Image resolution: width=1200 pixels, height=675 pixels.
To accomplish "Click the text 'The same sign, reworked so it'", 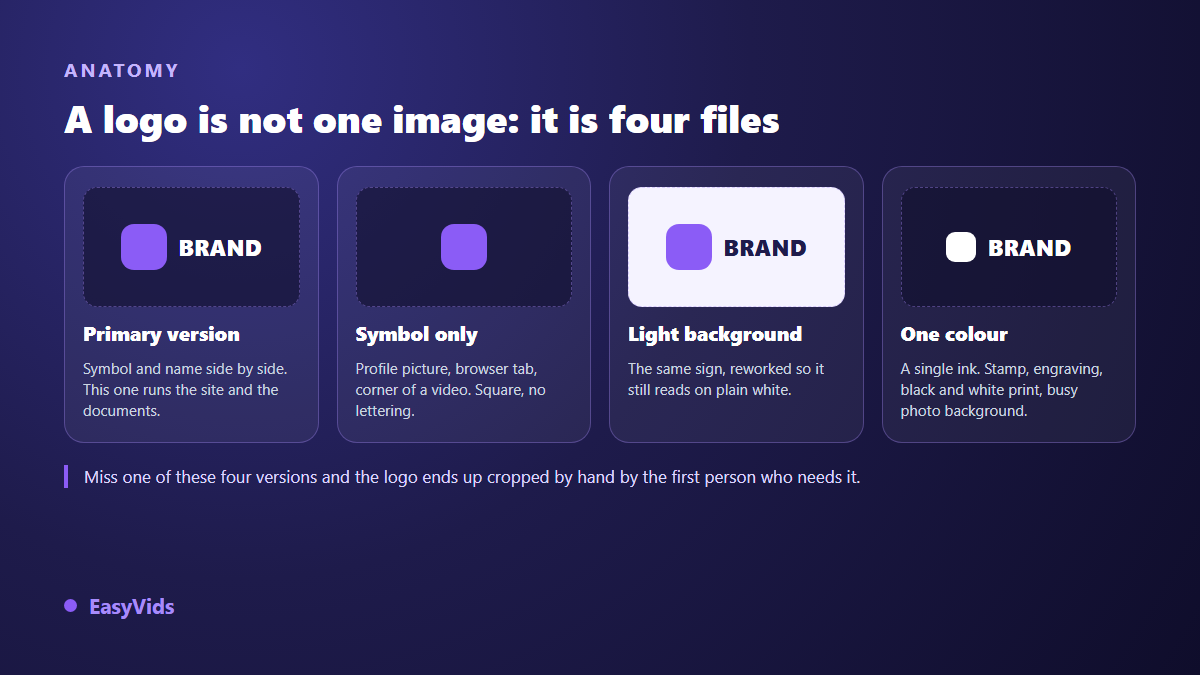I will click(726, 369).
